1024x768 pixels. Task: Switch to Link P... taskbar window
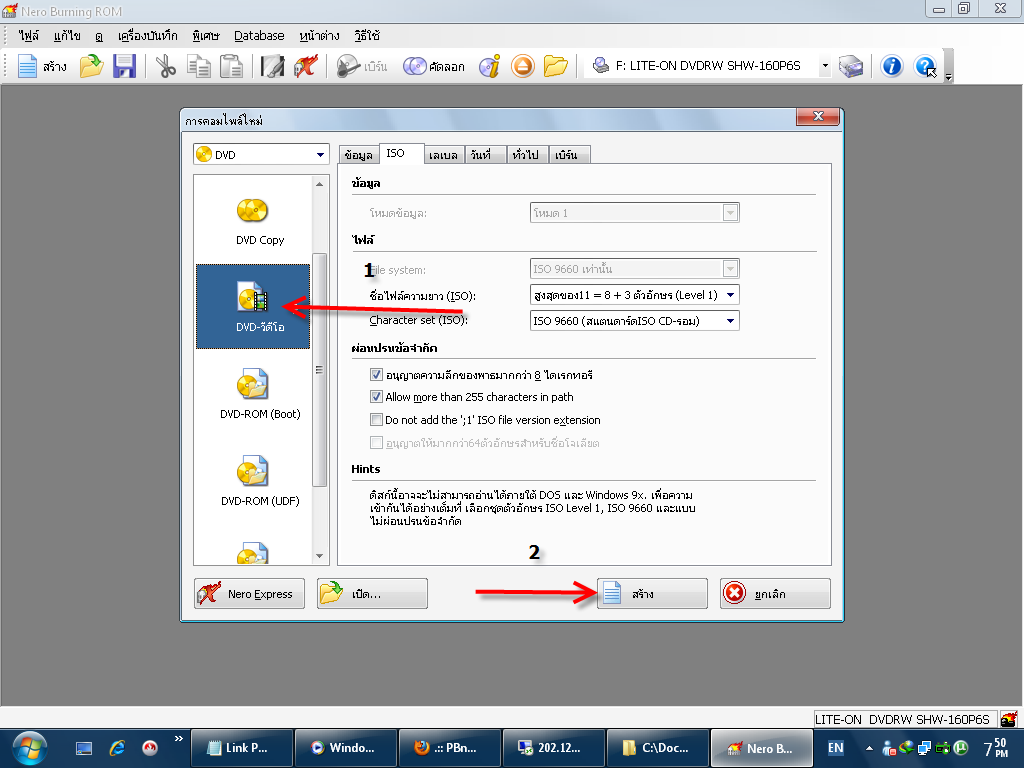(x=242, y=748)
